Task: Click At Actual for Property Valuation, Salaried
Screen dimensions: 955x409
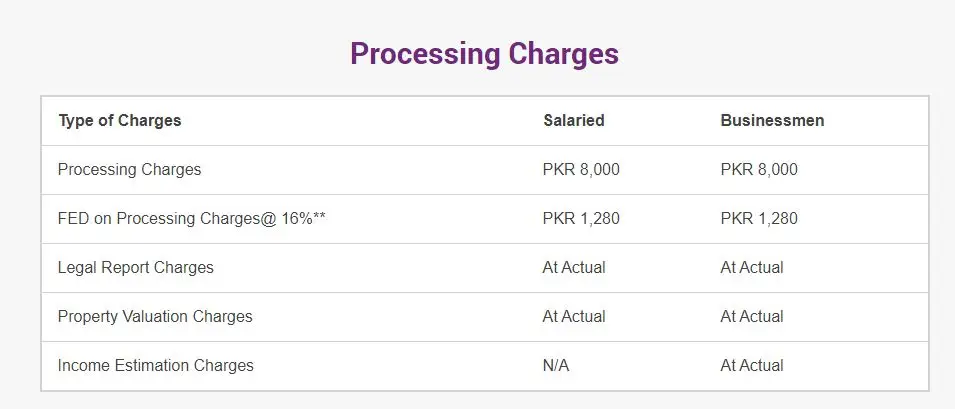Action: [x=574, y=316]
